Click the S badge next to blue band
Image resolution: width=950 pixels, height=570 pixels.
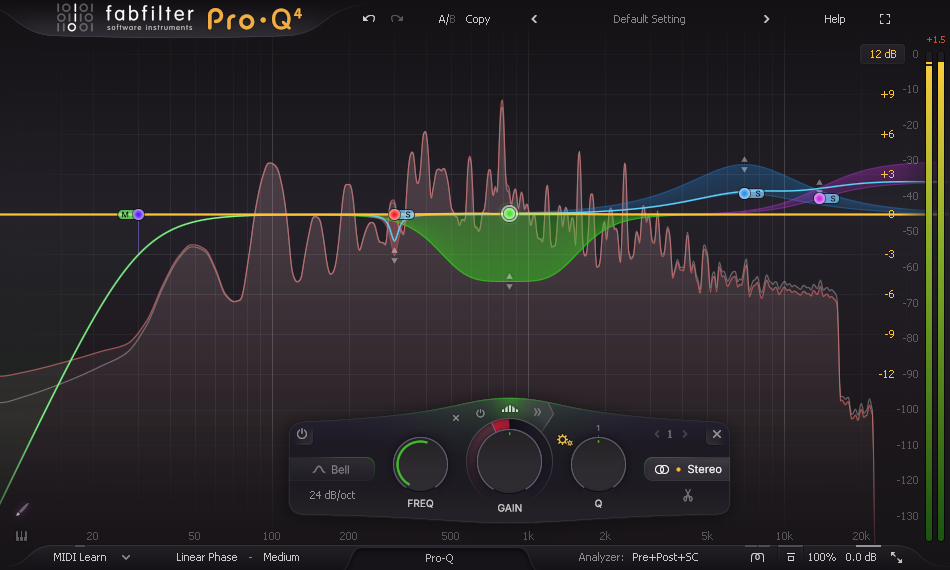pyautogui.click(x=758, y=194)
